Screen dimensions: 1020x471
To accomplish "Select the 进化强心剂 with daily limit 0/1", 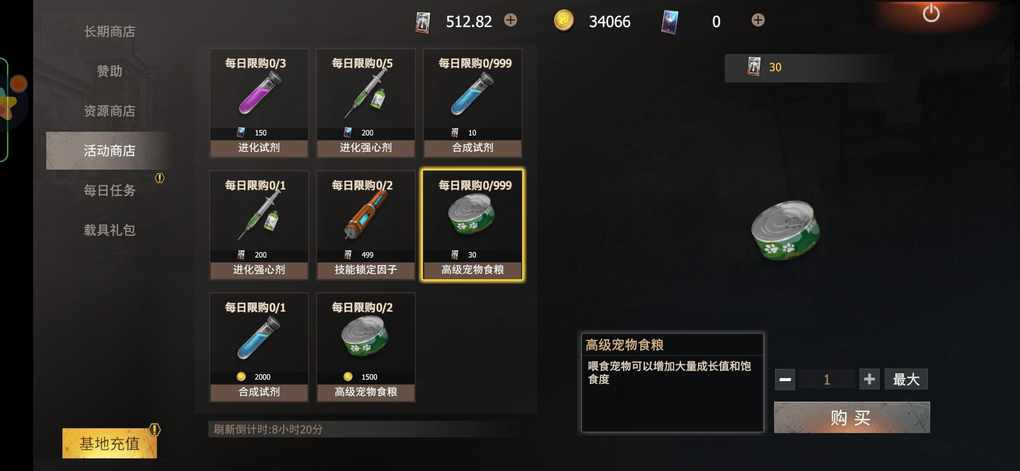I will tap(259, 225).
